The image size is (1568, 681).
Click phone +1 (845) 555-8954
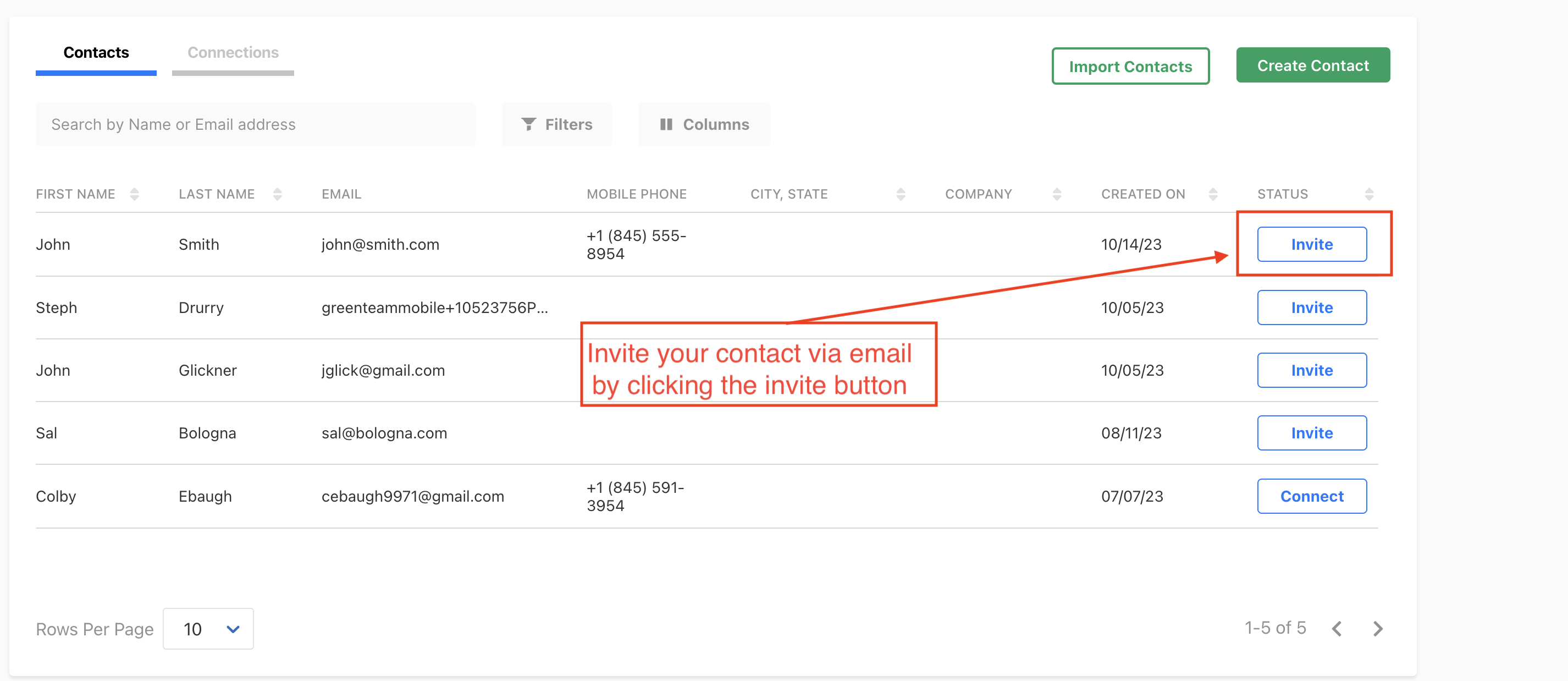[x=636, y=245]
